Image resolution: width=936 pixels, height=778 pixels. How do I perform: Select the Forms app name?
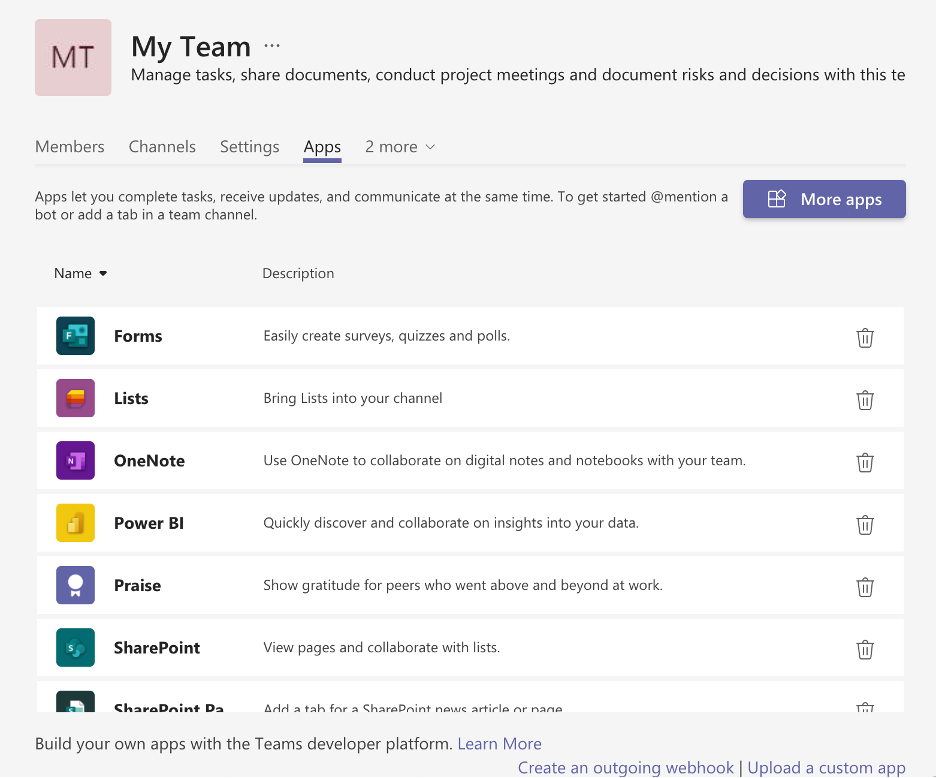pos(138,336)
